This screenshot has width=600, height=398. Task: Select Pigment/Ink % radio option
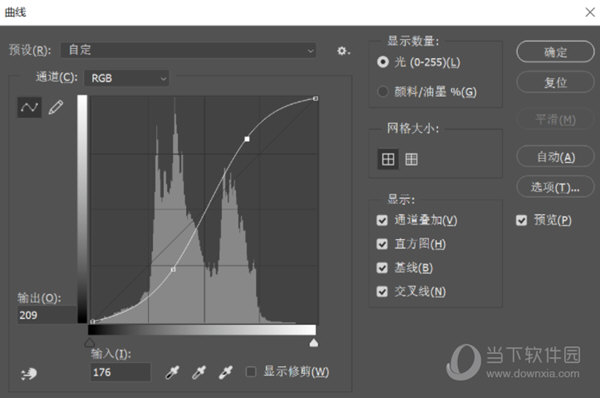pyautogui.click(x=383, y=91)
